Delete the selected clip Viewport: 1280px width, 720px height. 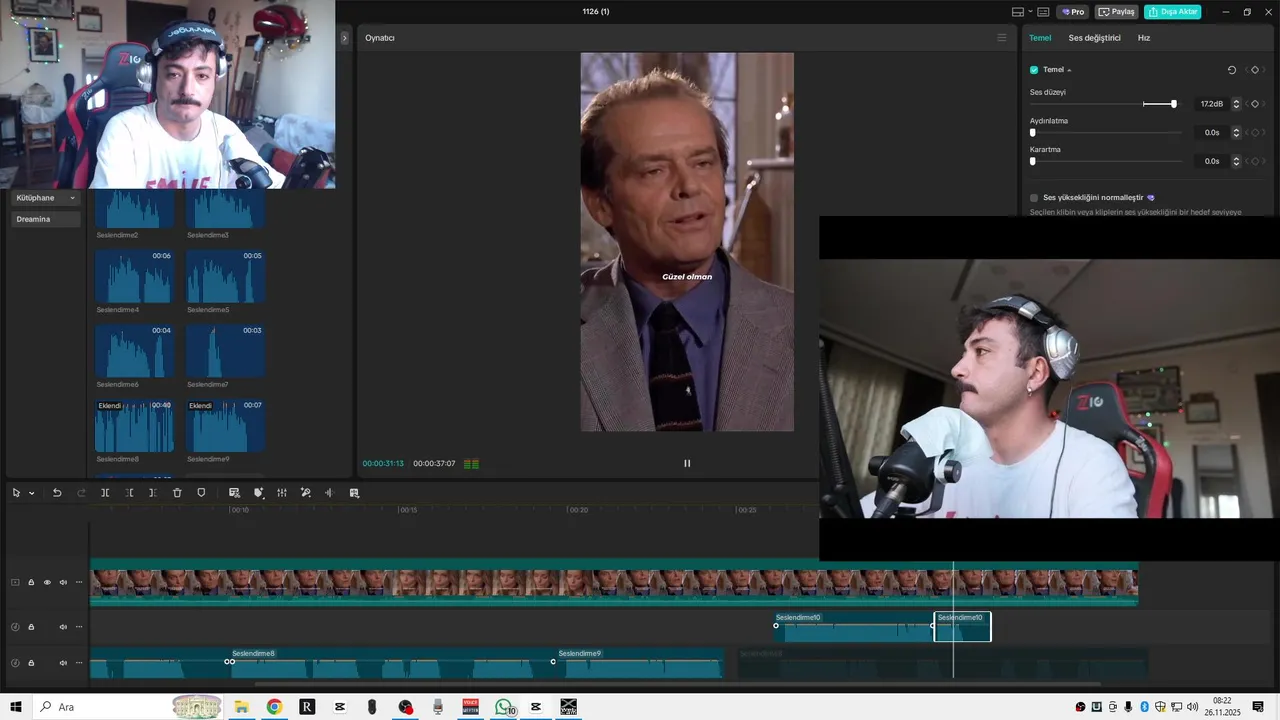coord(177,493)
